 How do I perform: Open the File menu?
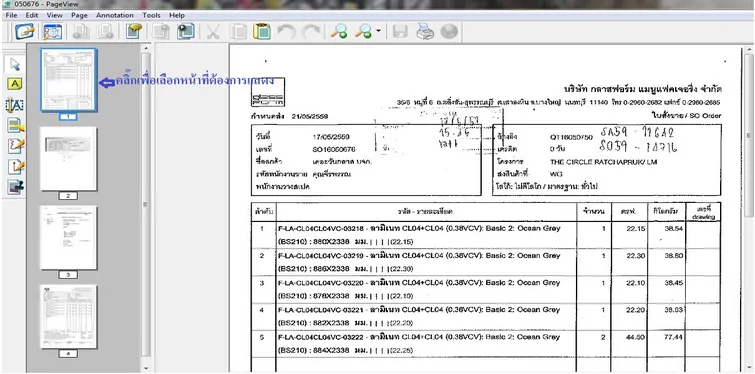click(12, 15)
